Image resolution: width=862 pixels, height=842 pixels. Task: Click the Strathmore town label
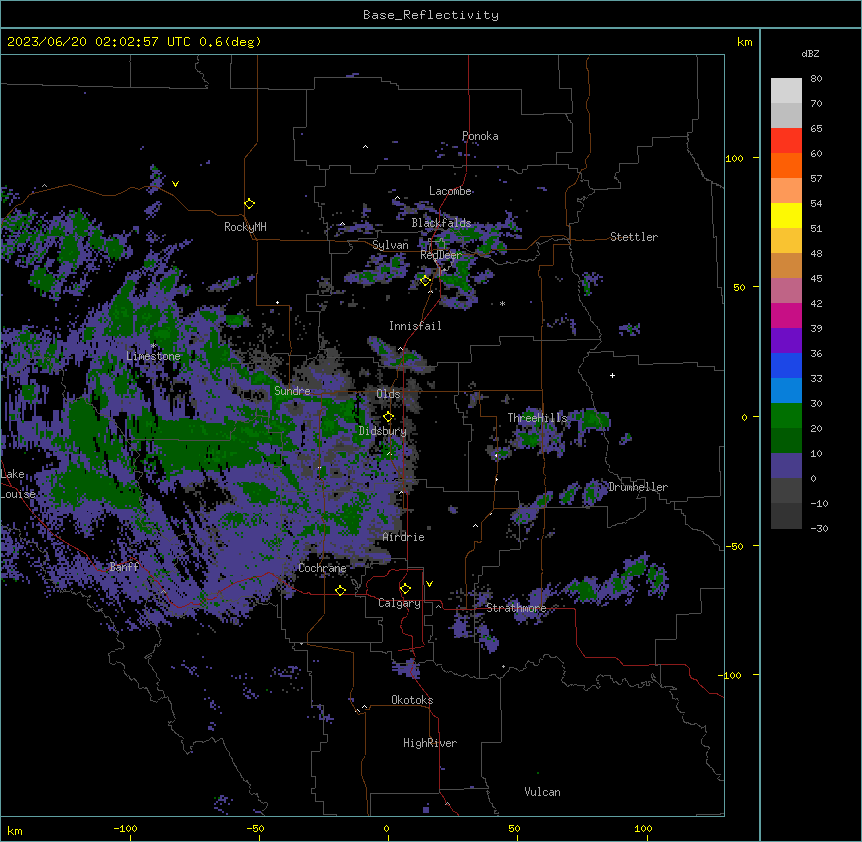[516, 608]
